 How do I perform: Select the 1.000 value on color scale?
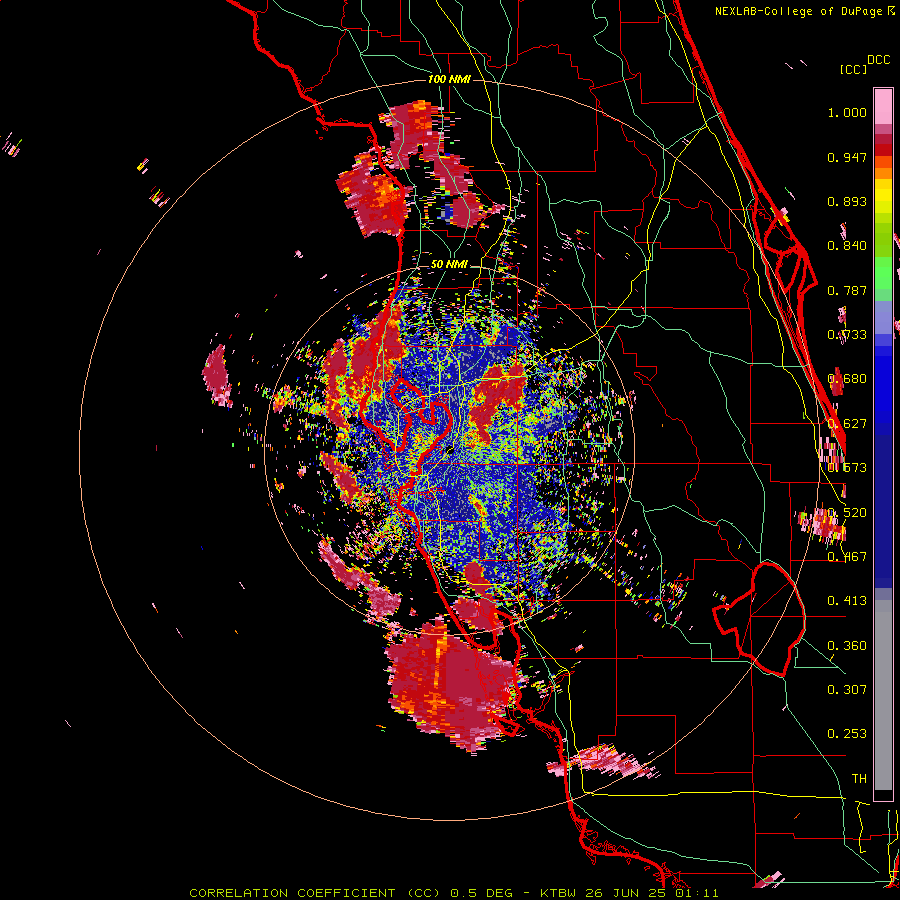847,112
